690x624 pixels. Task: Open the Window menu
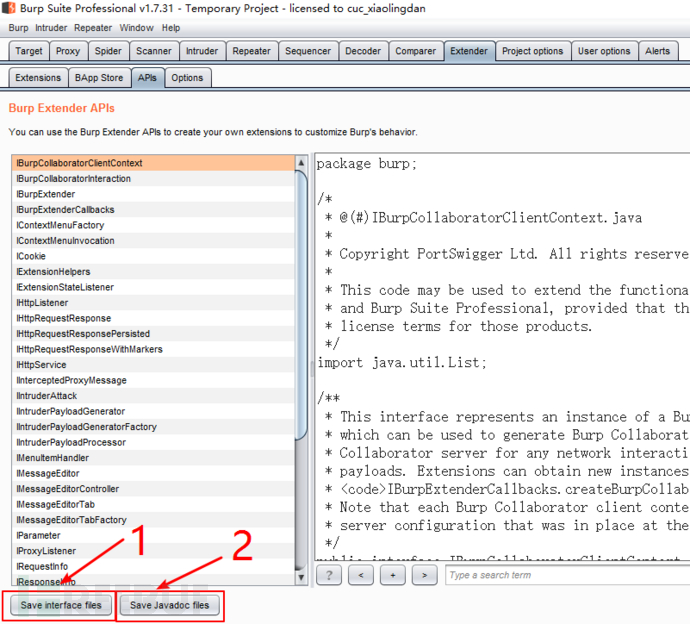point(136,28)
